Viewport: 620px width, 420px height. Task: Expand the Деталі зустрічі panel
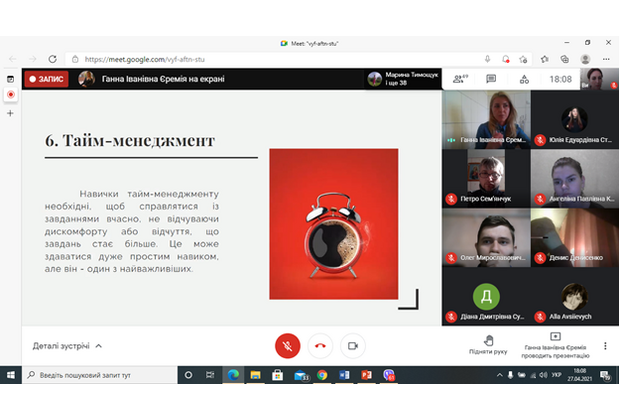[x=67, y=346]
